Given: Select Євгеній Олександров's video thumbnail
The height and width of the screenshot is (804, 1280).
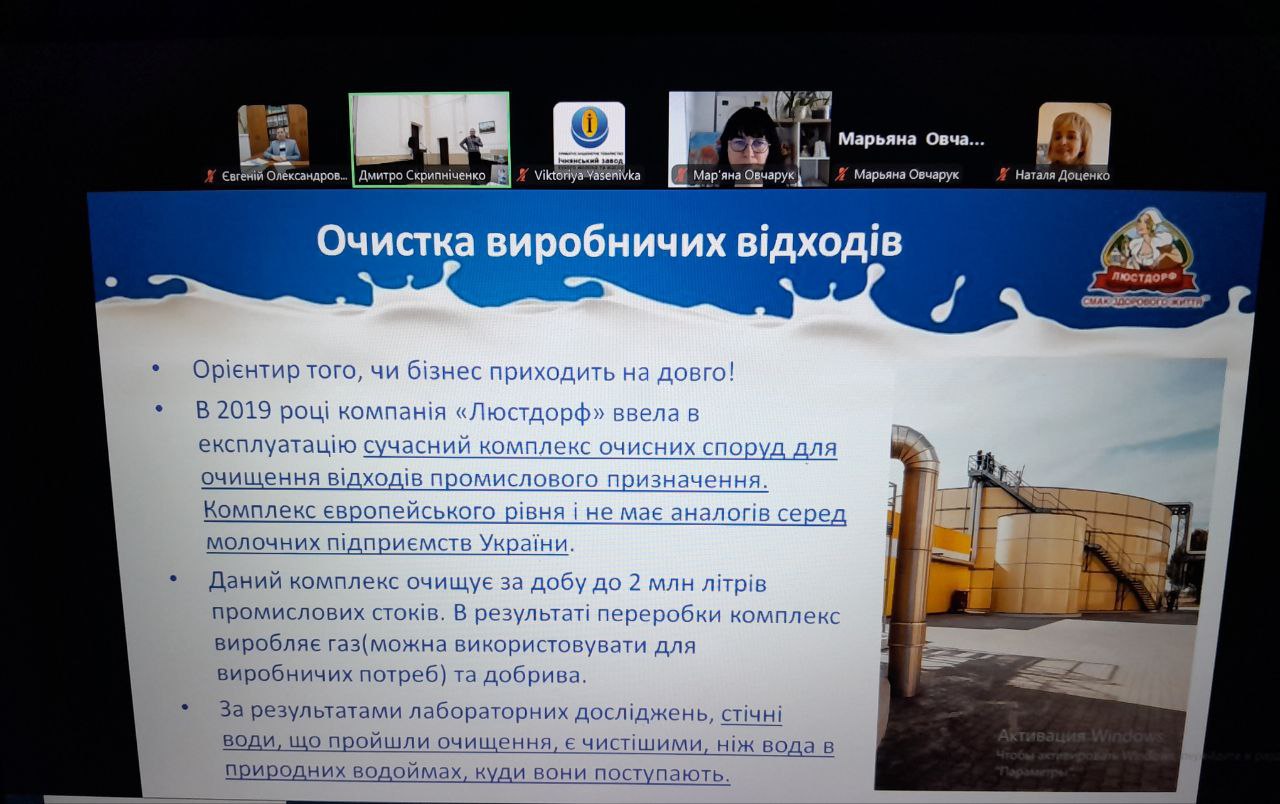Looking at the screenshot, I should 272,134.
